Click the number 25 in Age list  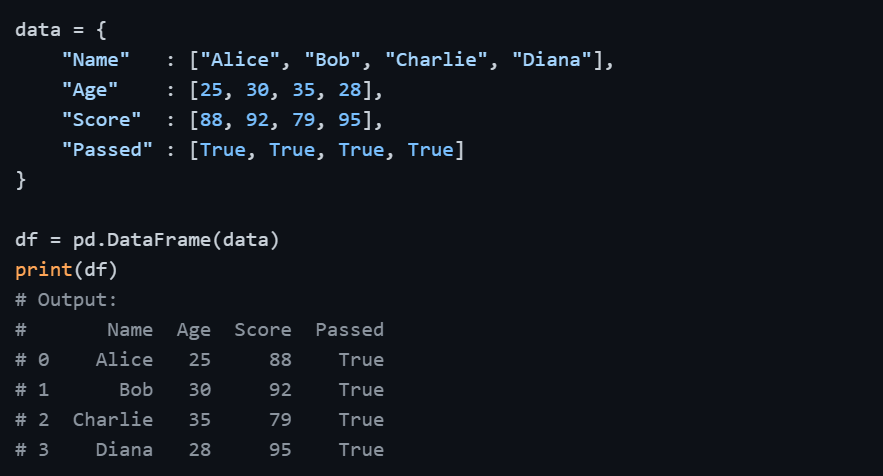pyautogui.click(x=212, y=90)
